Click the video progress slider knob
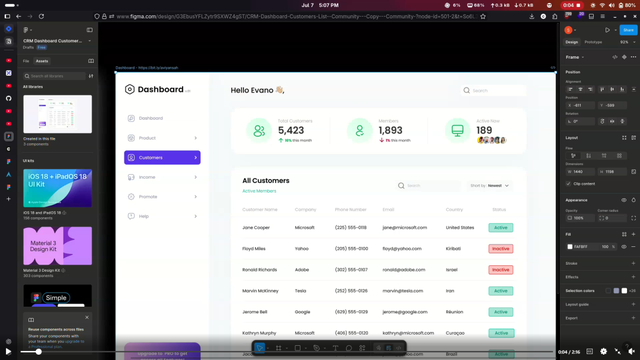 38,351
